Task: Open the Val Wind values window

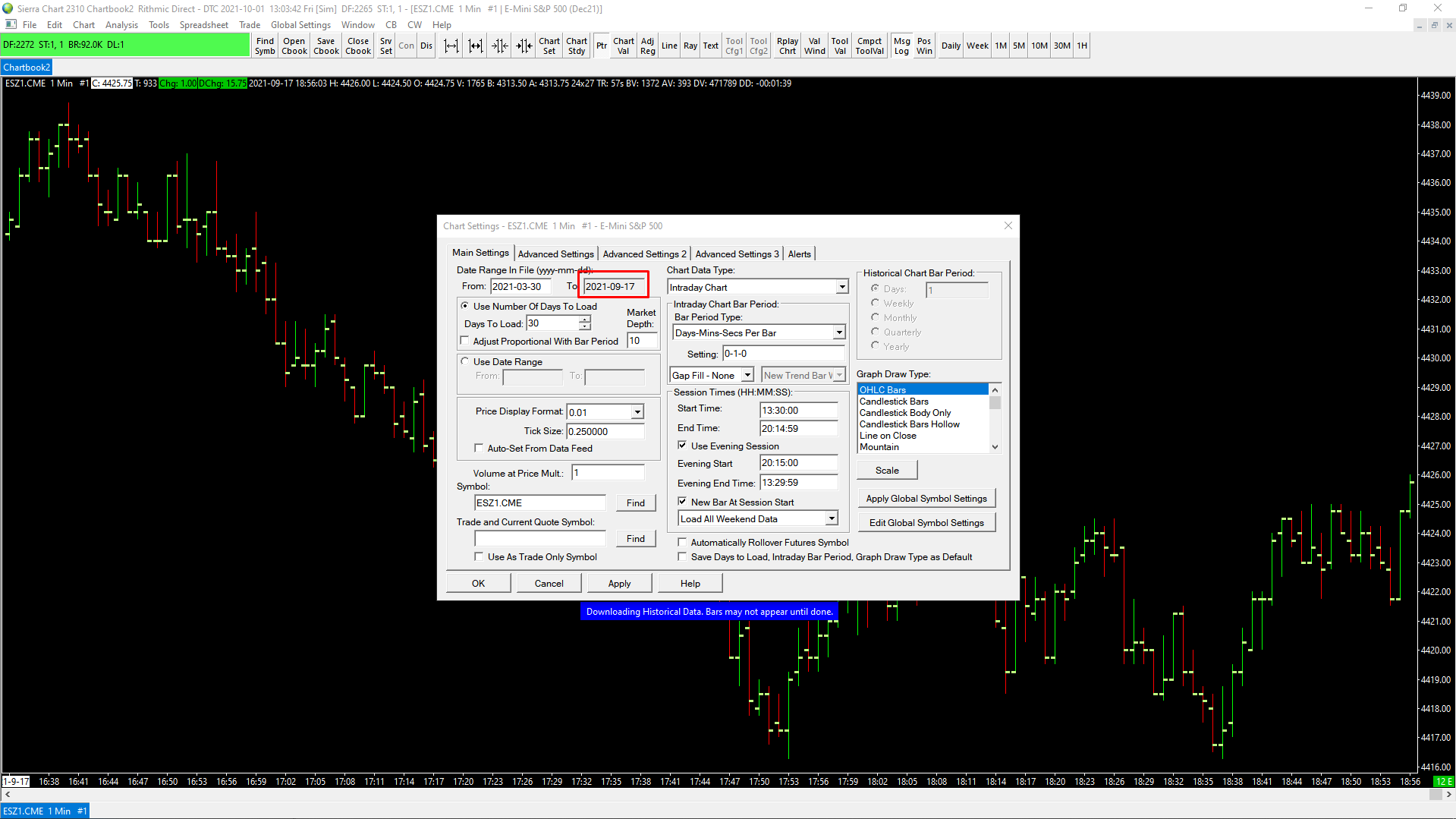Action: point(815,46)
